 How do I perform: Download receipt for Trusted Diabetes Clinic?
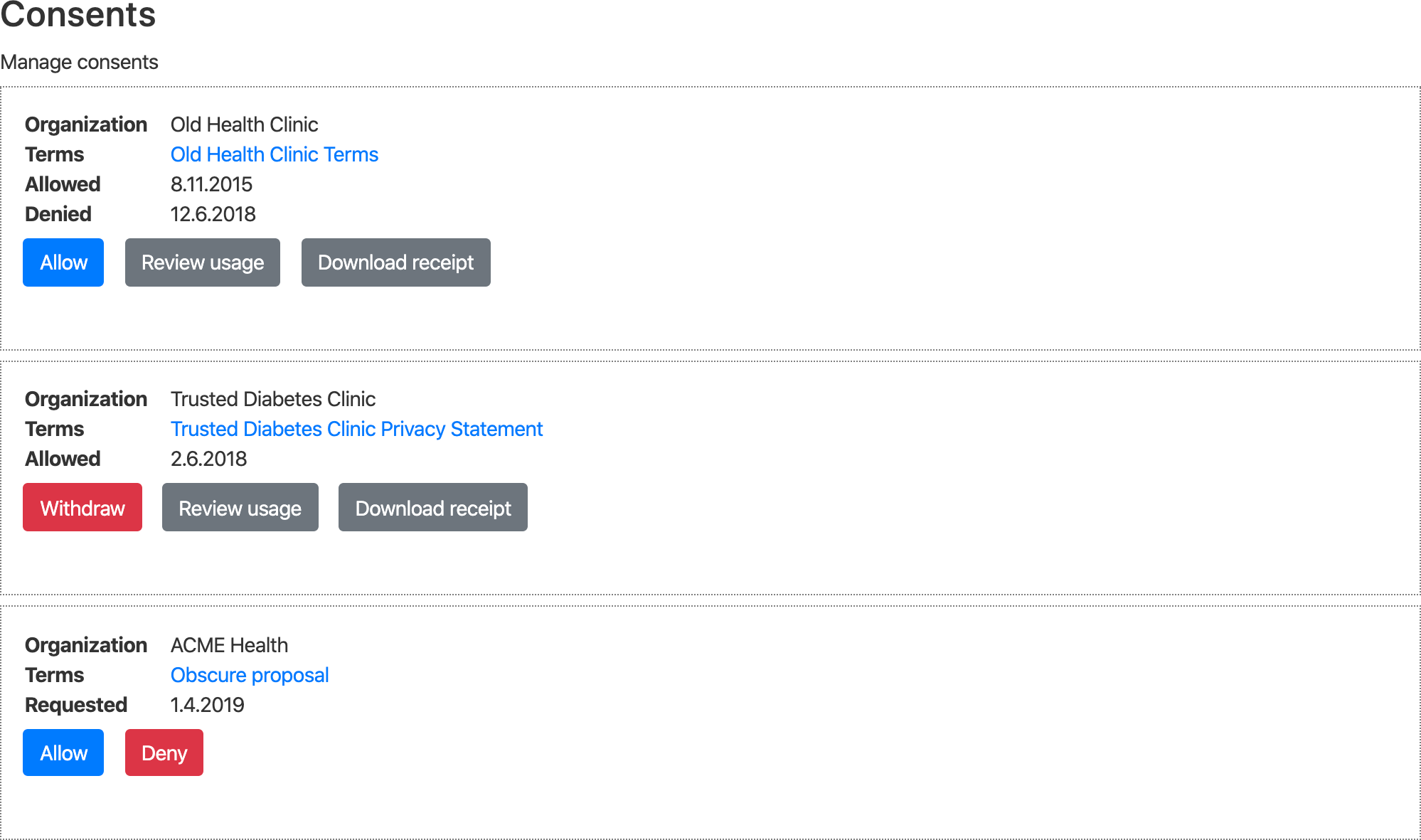coord(433,507)
